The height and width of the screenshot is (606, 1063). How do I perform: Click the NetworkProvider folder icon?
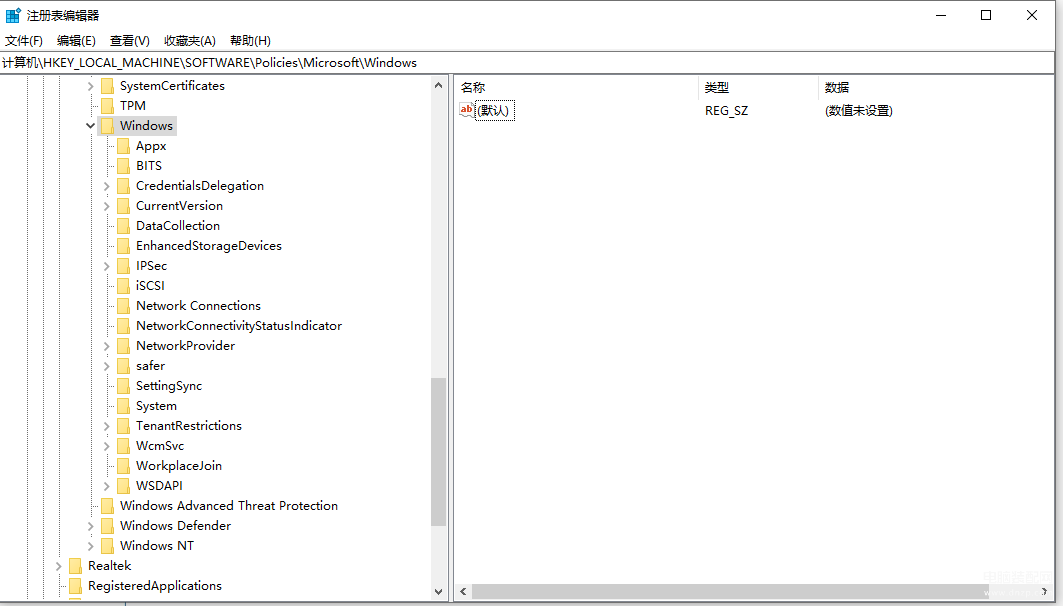(x=123, y=346)
